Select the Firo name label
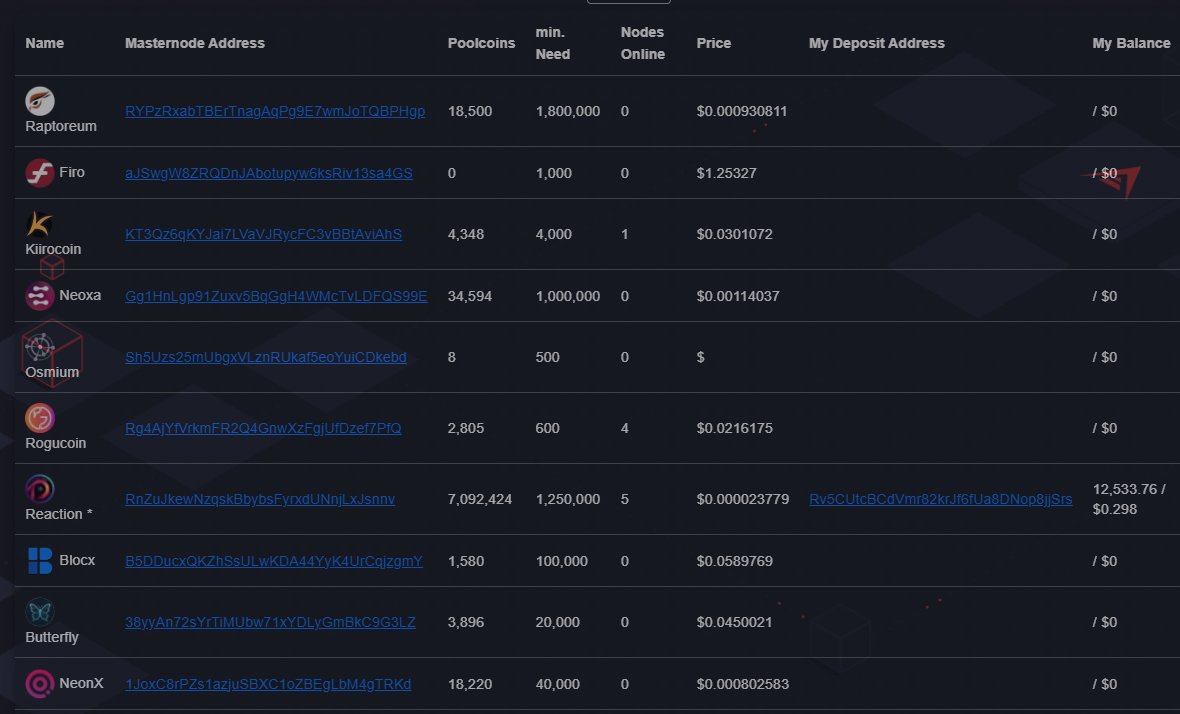 coord(71,172)
